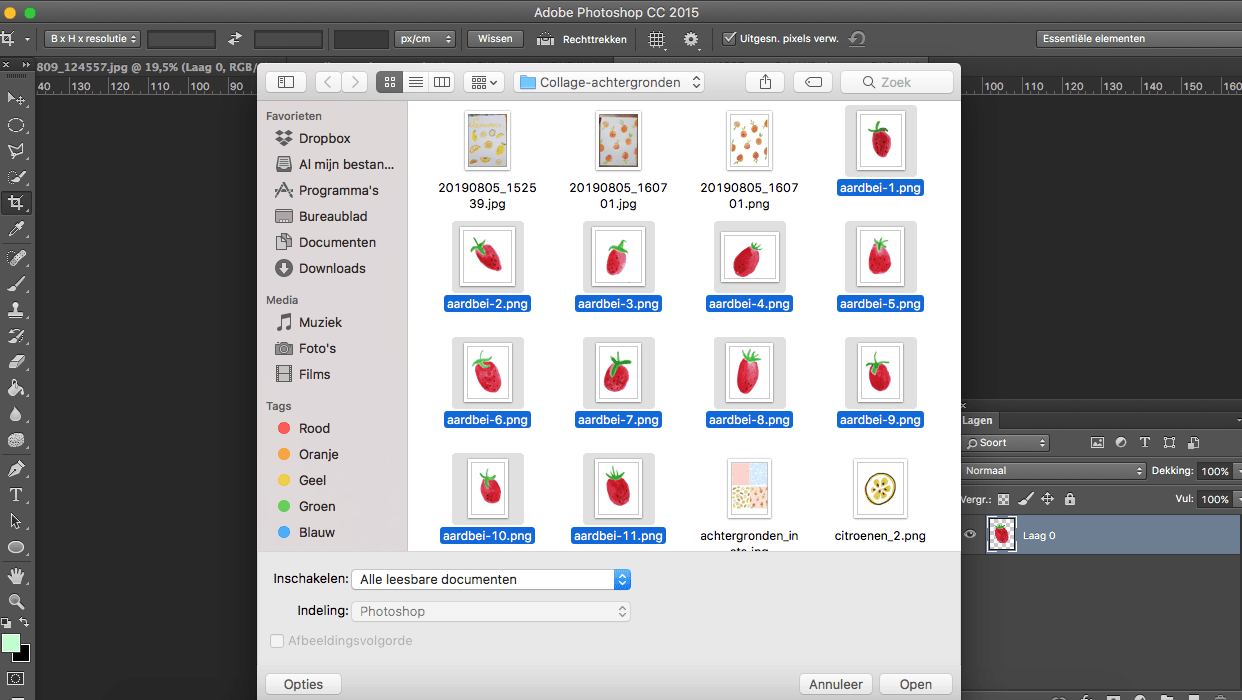Select the Eyedropper tool
This screenshot has width=1242, height=700.
coord(16,230)
